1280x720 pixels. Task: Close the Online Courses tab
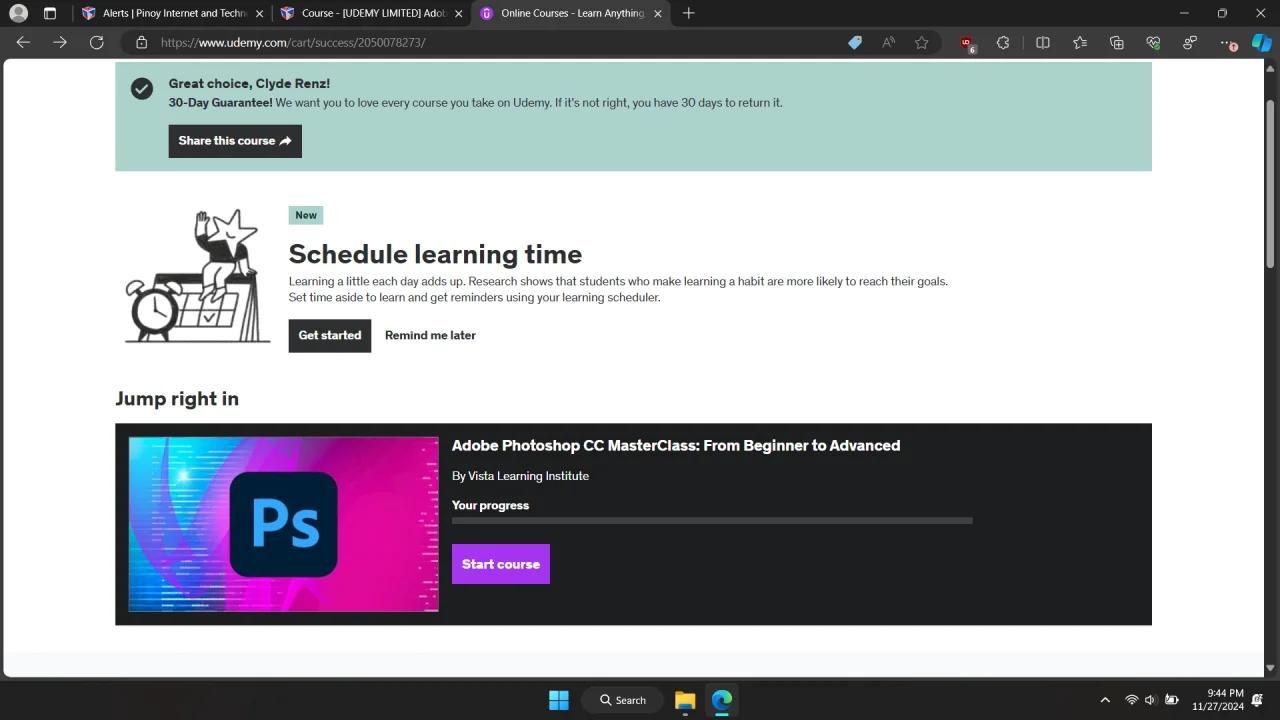[657, 14]
